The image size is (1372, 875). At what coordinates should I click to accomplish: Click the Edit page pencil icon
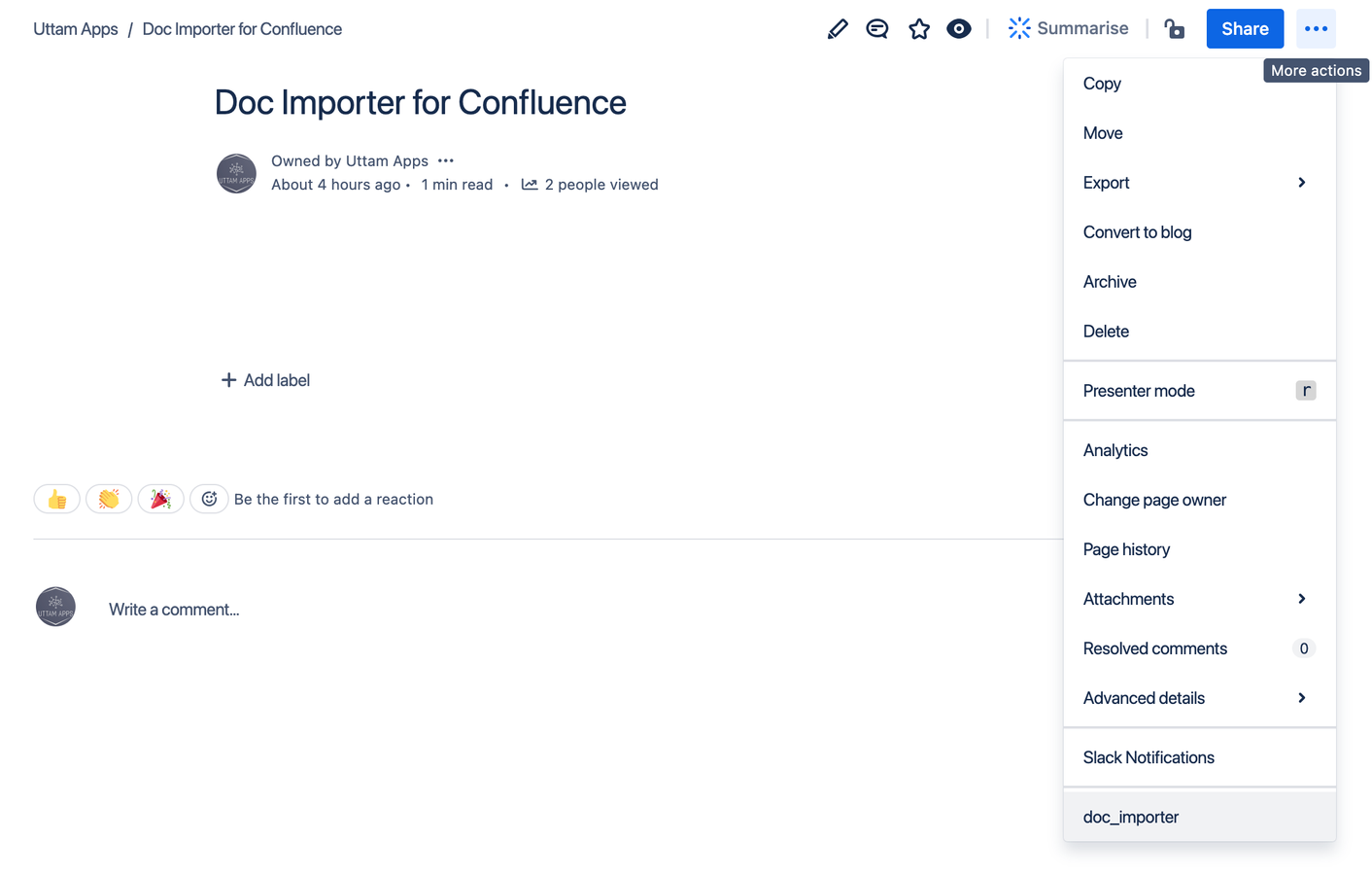coord(838,29)
